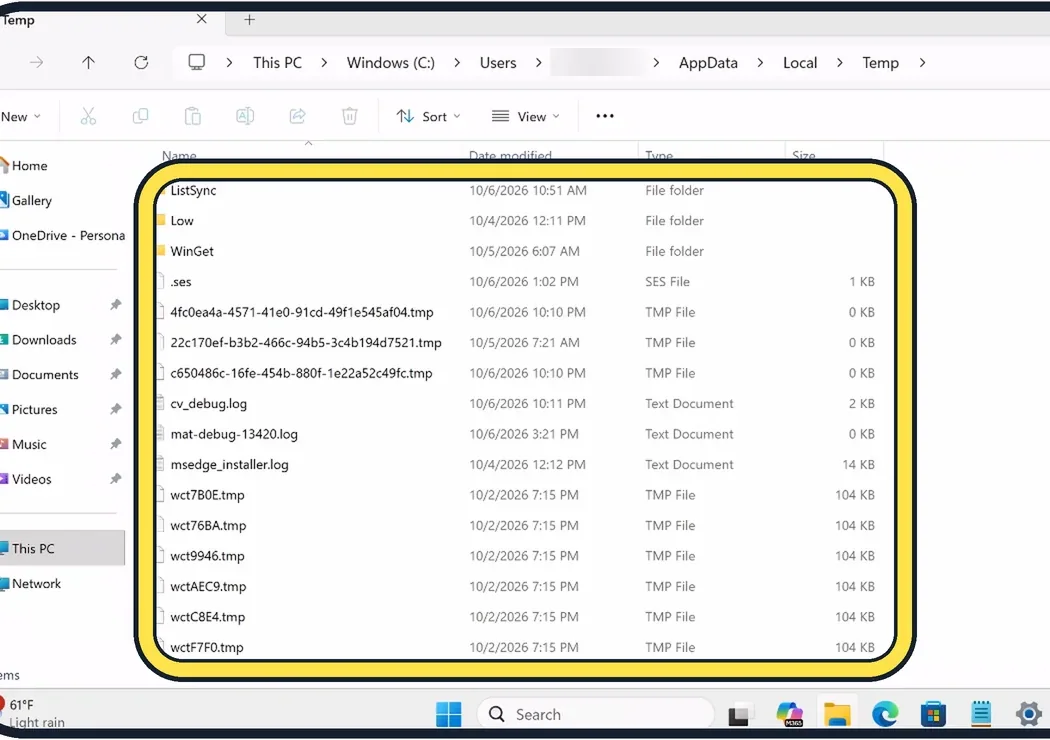This screenshot has width=1050, height=740.
Task: Expand chevron after Temp breadcrumb
Action: [922, 62]
